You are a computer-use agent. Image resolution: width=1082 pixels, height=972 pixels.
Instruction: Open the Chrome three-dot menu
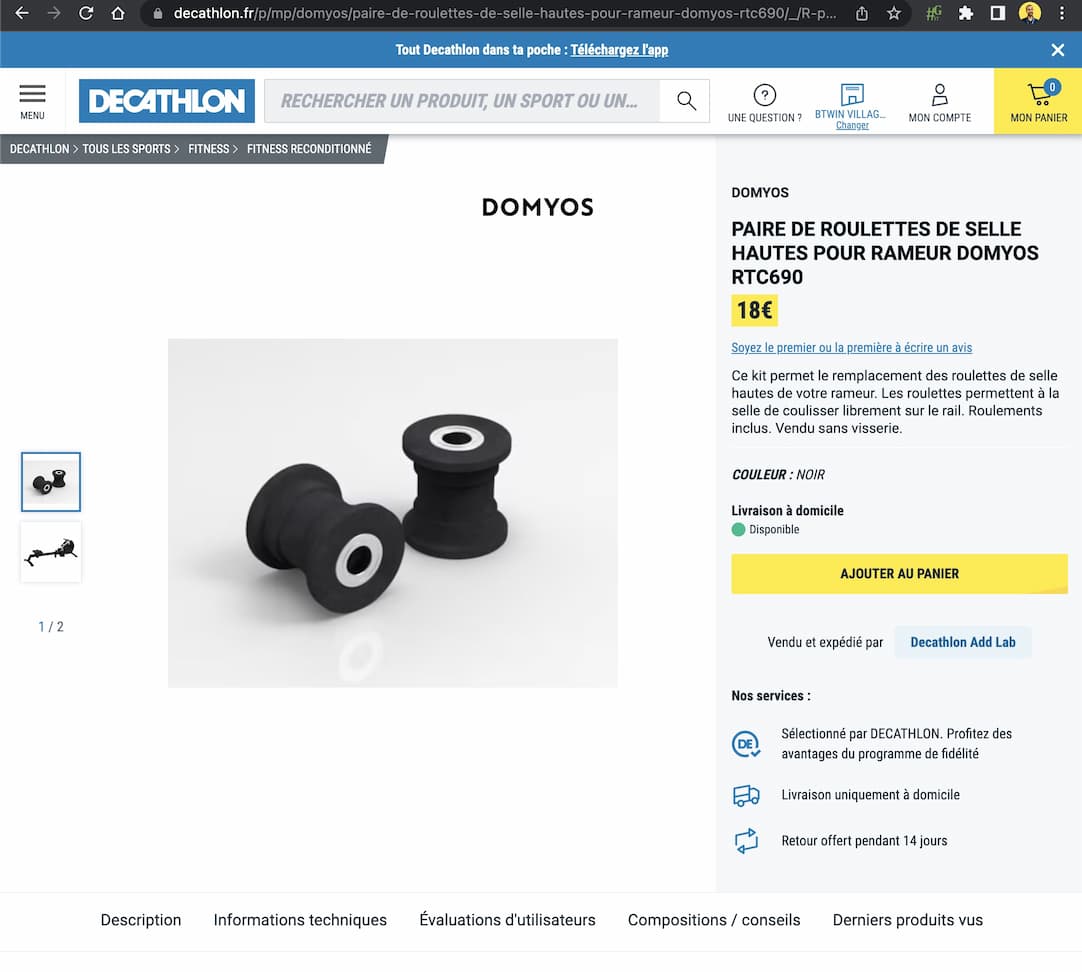pos(1062,13)
